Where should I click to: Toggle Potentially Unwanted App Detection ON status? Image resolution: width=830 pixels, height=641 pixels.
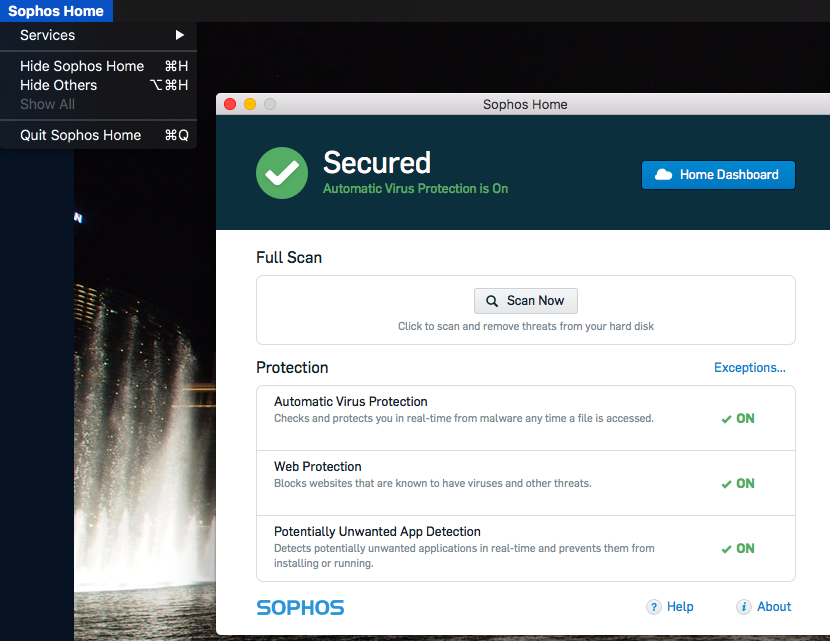738,549
